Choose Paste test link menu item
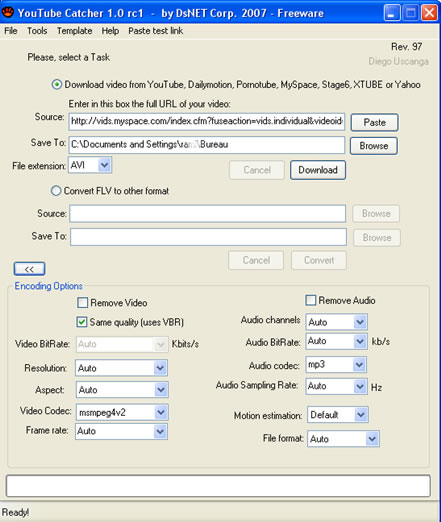Screen dimensions: 441x522 pos(156,31)
